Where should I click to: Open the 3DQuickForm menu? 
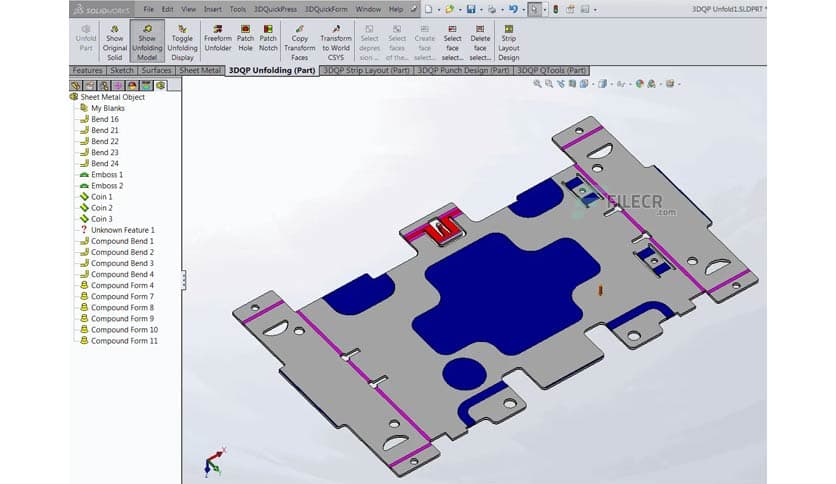click(x=326, y=9)
